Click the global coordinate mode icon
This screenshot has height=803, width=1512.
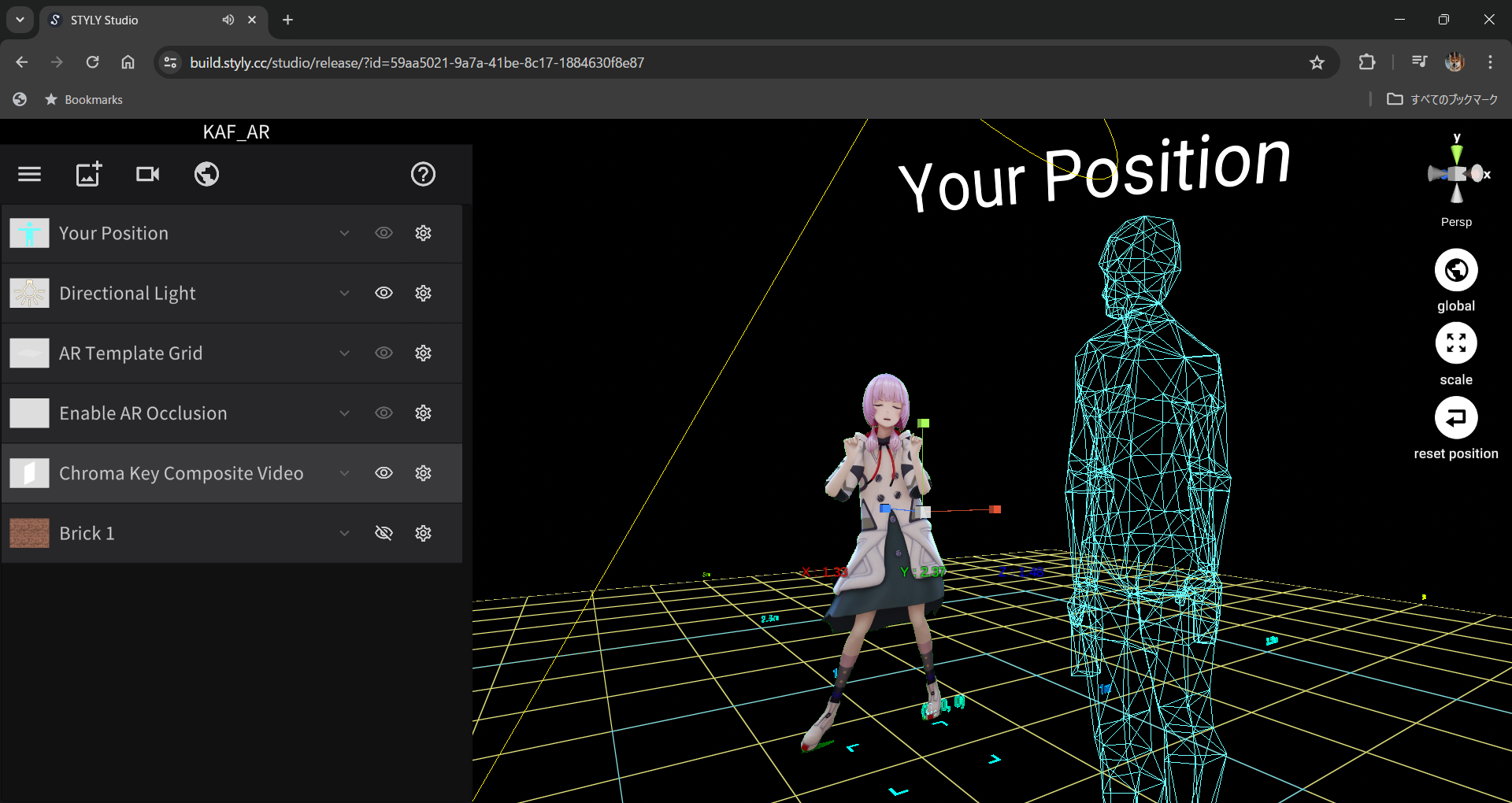coord(1456,270)
